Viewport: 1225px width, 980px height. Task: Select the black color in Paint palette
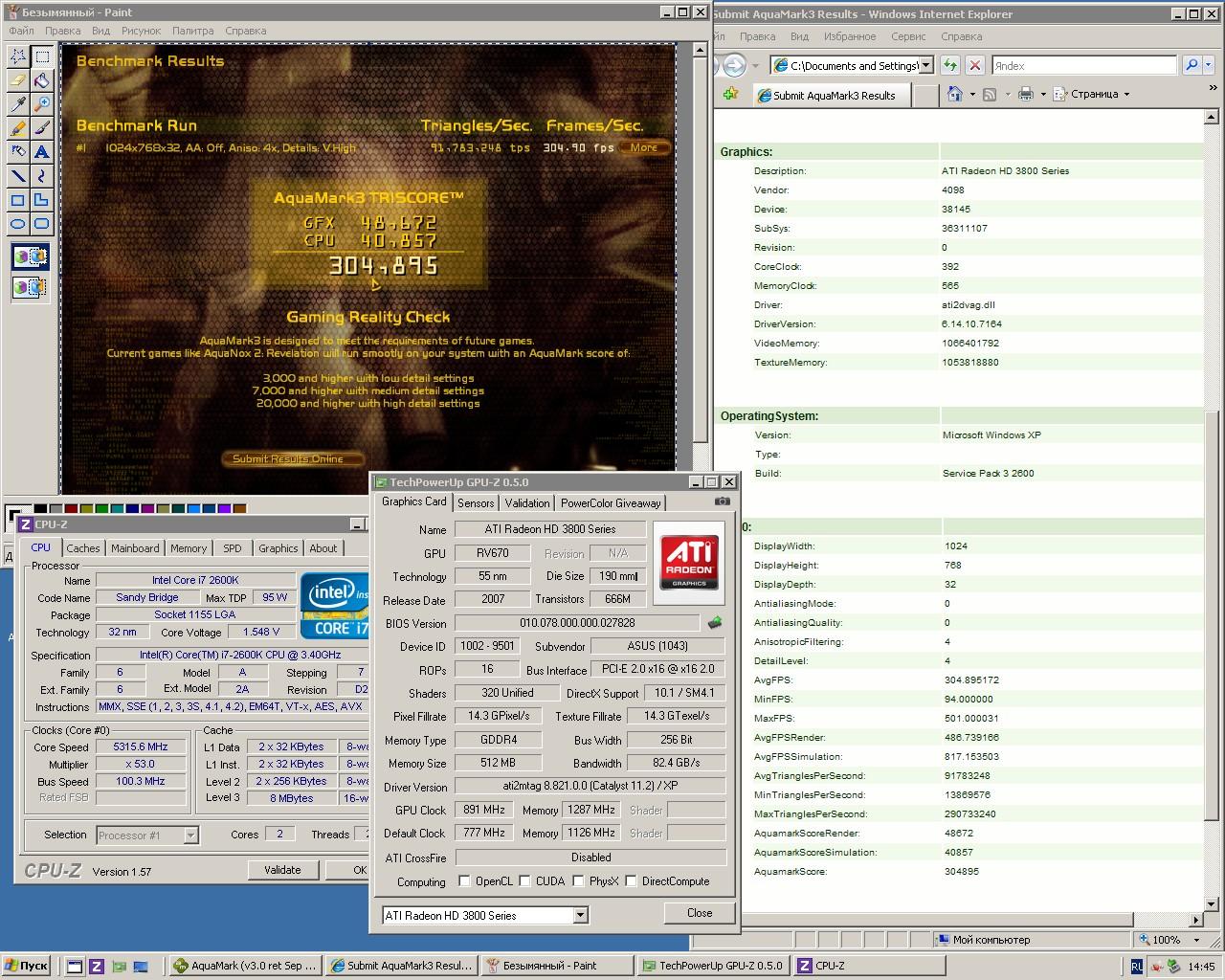[40, 509]
